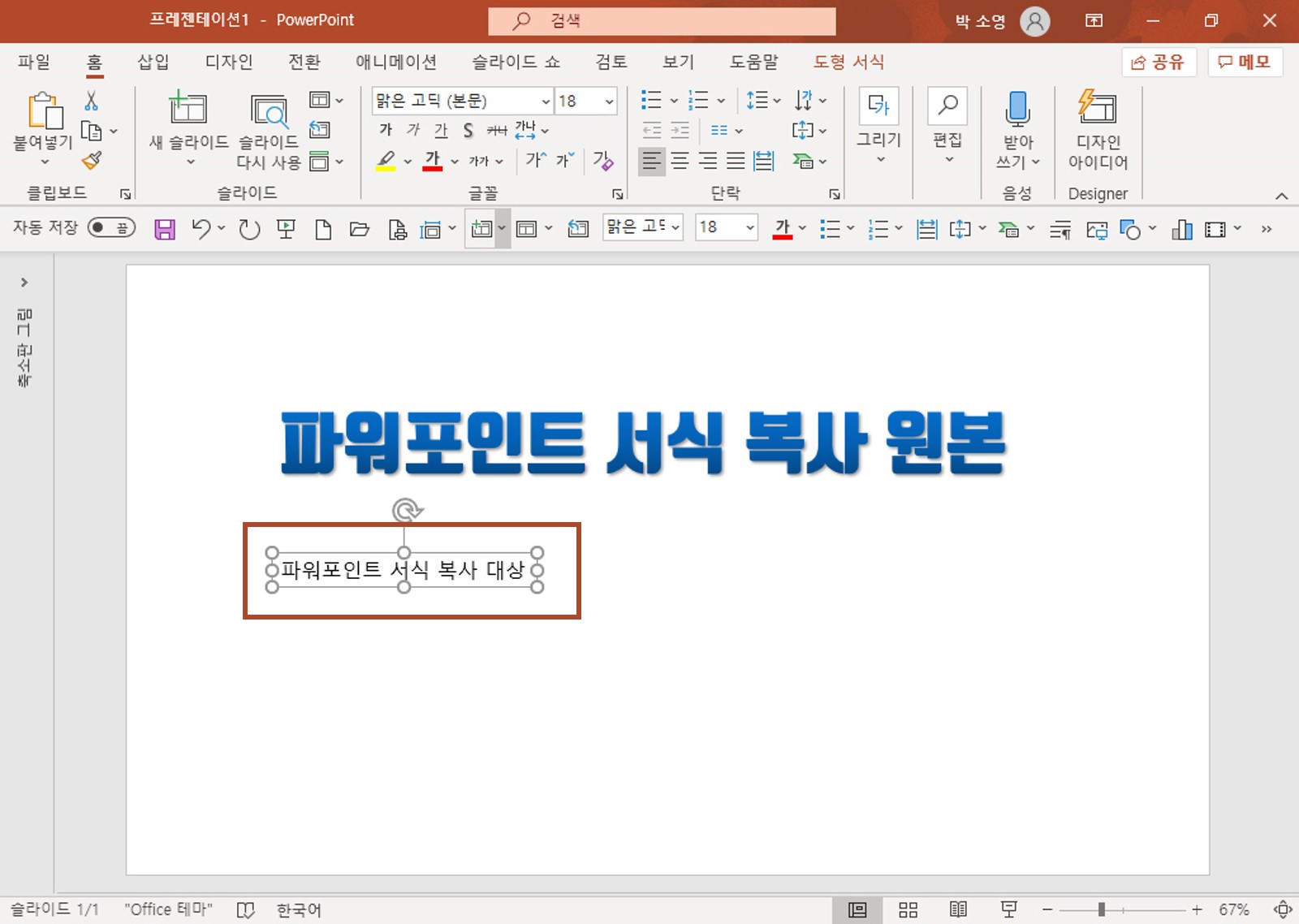Open 슬라이드 다시 사용 reuse slides
The width and height of the screenshot is (1299, 924).
[x=269, y=130]
